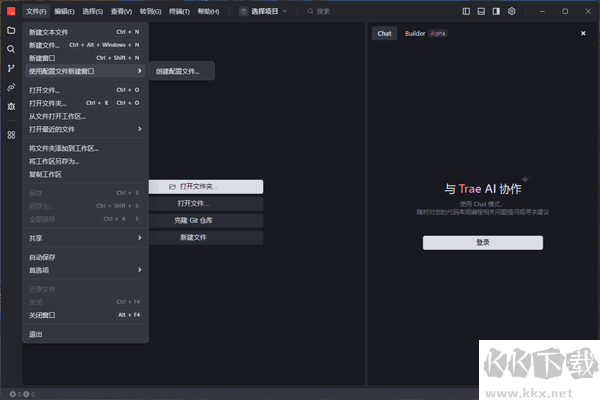Viewport: 600px width, 400px height.
Task: Select 新建文件... menu entry
Action: [x=85, y=45]
